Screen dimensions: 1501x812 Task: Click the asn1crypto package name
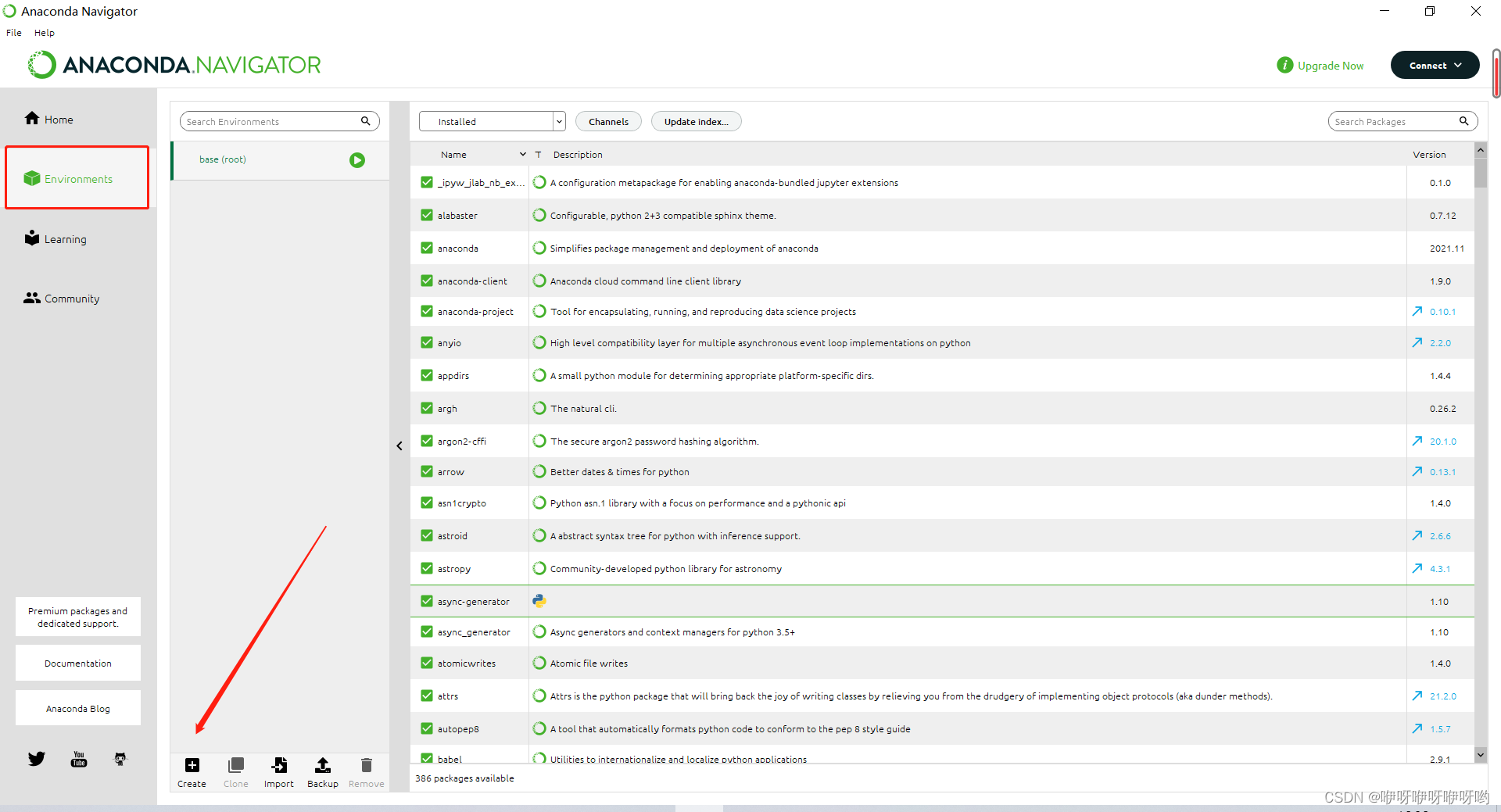[462, 503]
